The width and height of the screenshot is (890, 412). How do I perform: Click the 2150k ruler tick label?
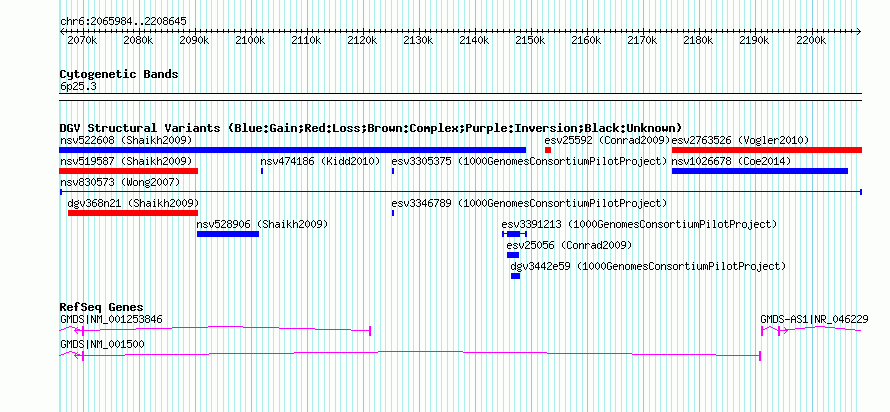coord(530,41)
